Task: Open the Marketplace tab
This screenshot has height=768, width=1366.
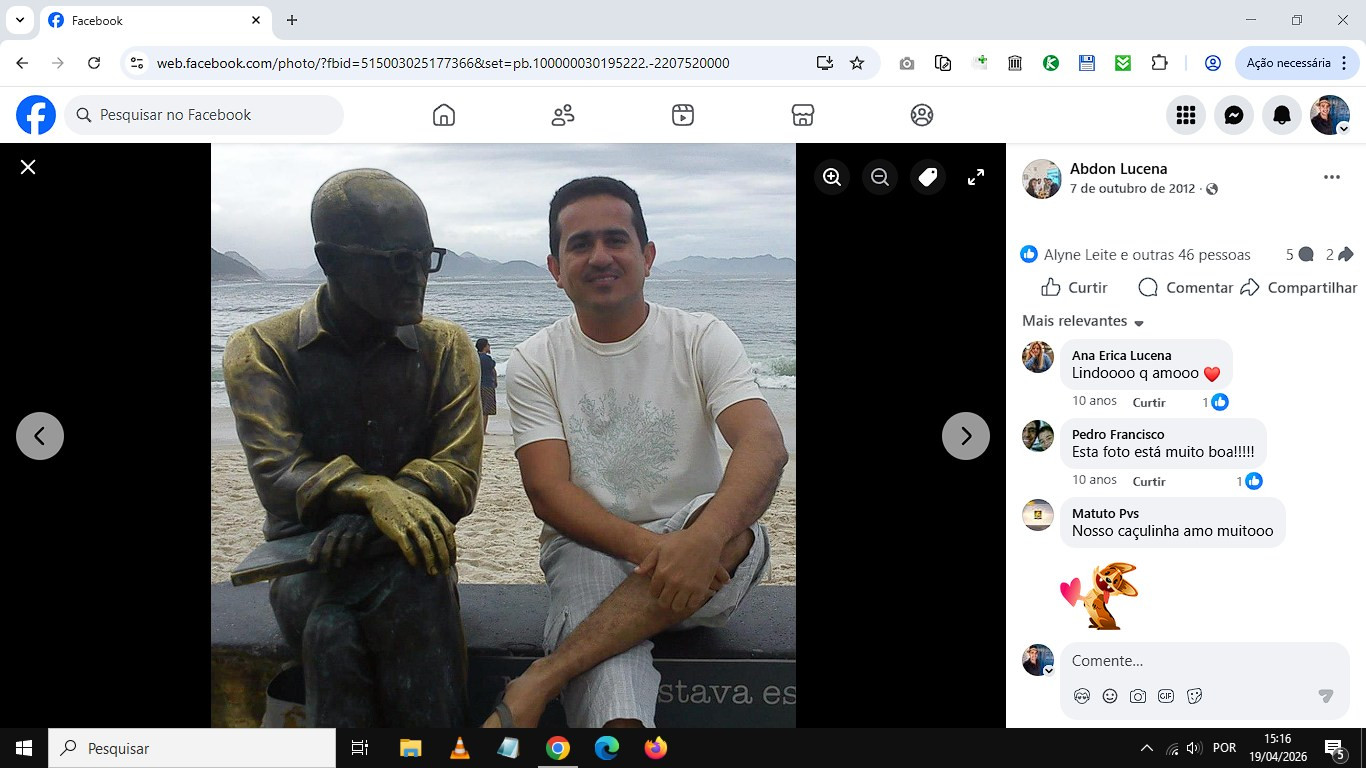Action: pyautogui.click(x=802, y=115)
